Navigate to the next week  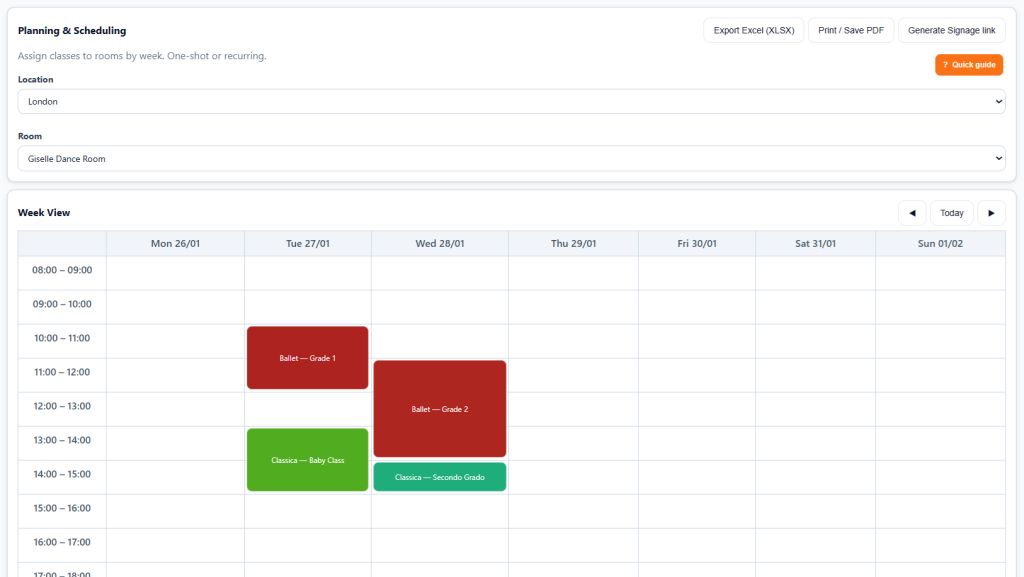point(991,212)
